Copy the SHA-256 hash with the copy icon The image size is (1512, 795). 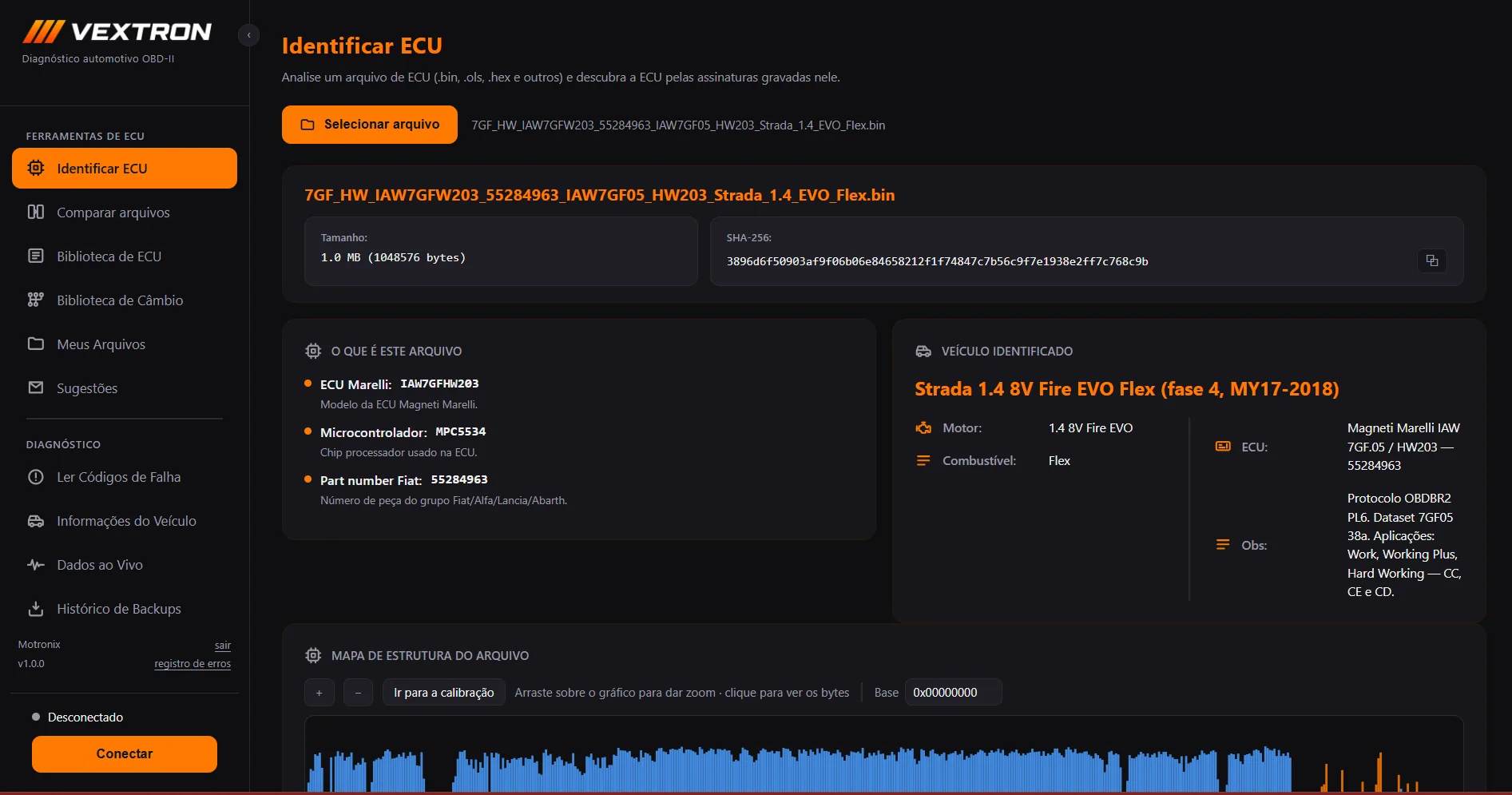[x=1432, y=260]
